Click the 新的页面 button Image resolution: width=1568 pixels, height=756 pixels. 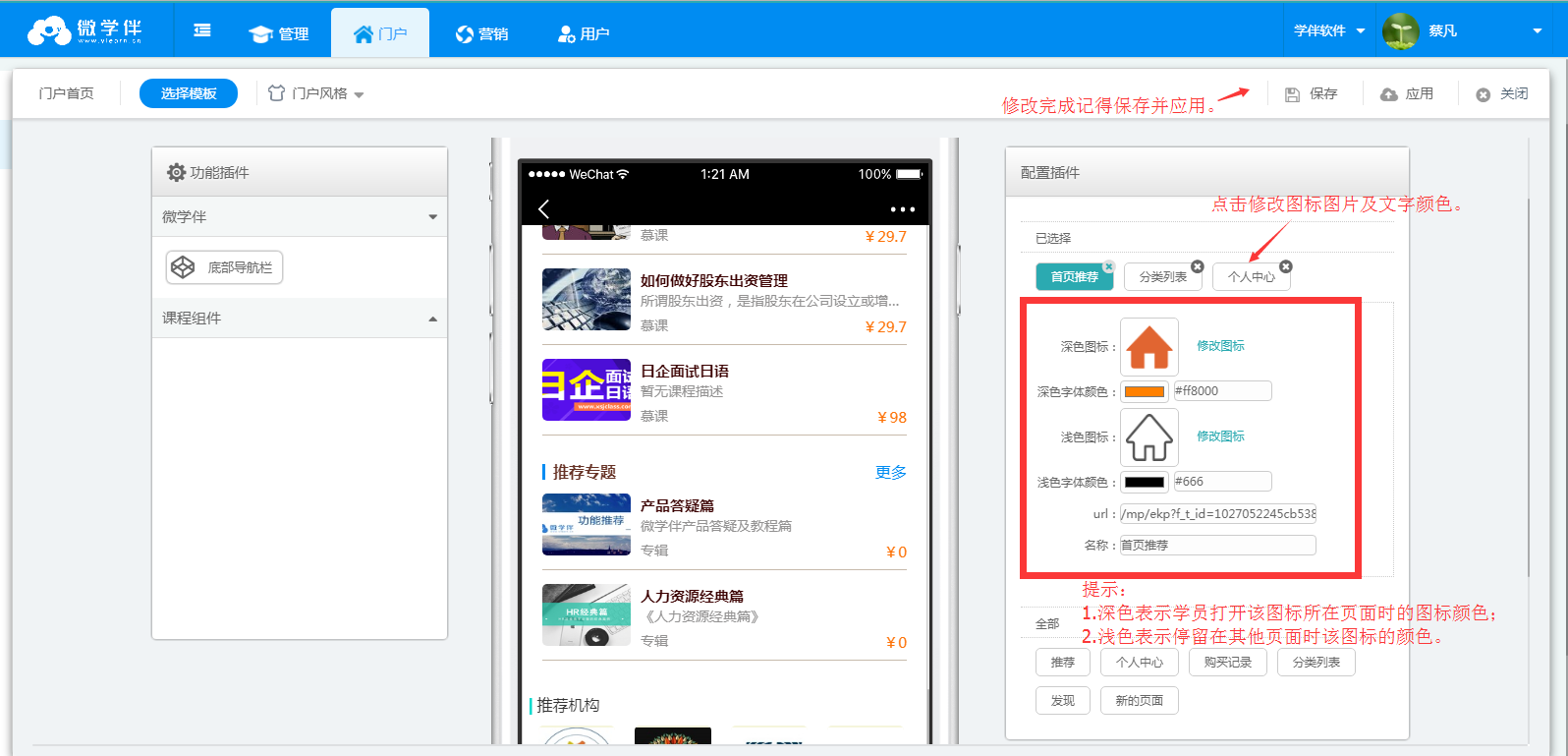pyautogui.click(x=1140, y=701)
